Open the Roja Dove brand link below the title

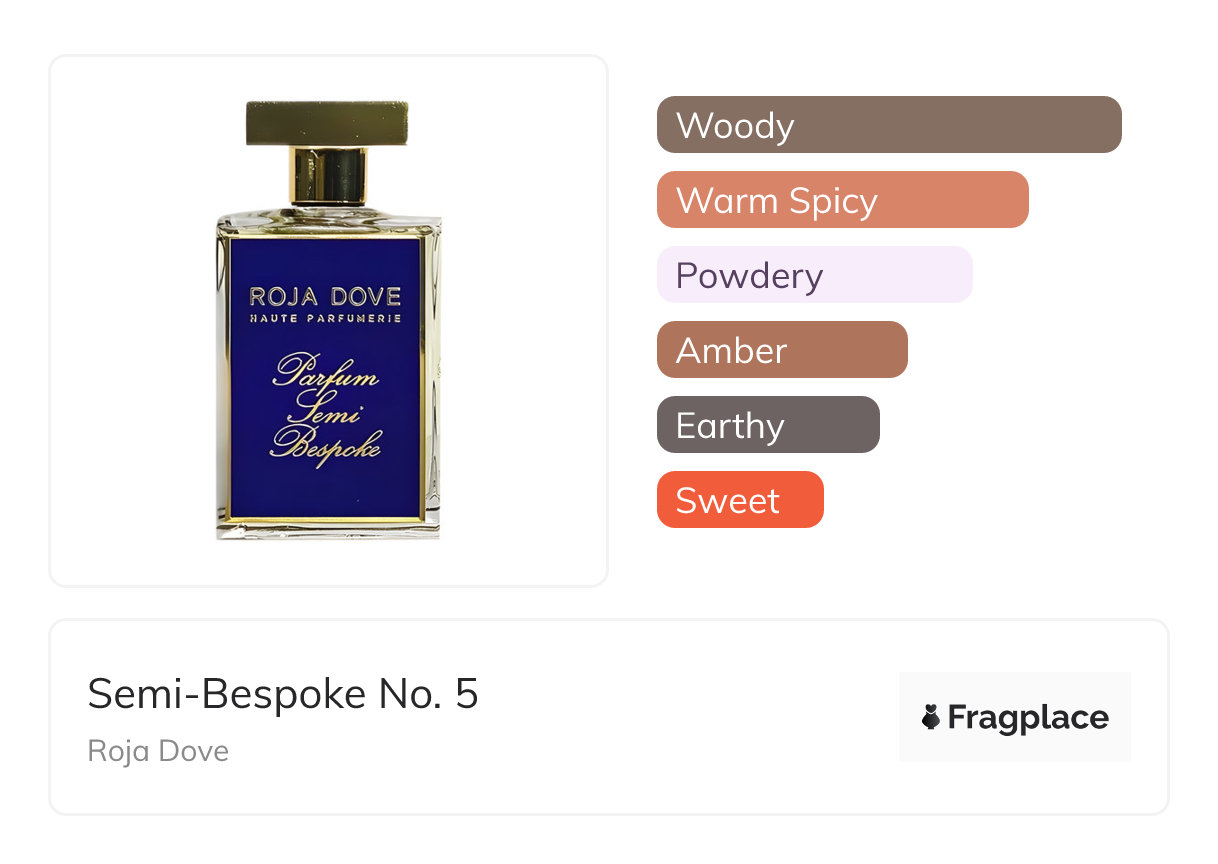[158, 751]
